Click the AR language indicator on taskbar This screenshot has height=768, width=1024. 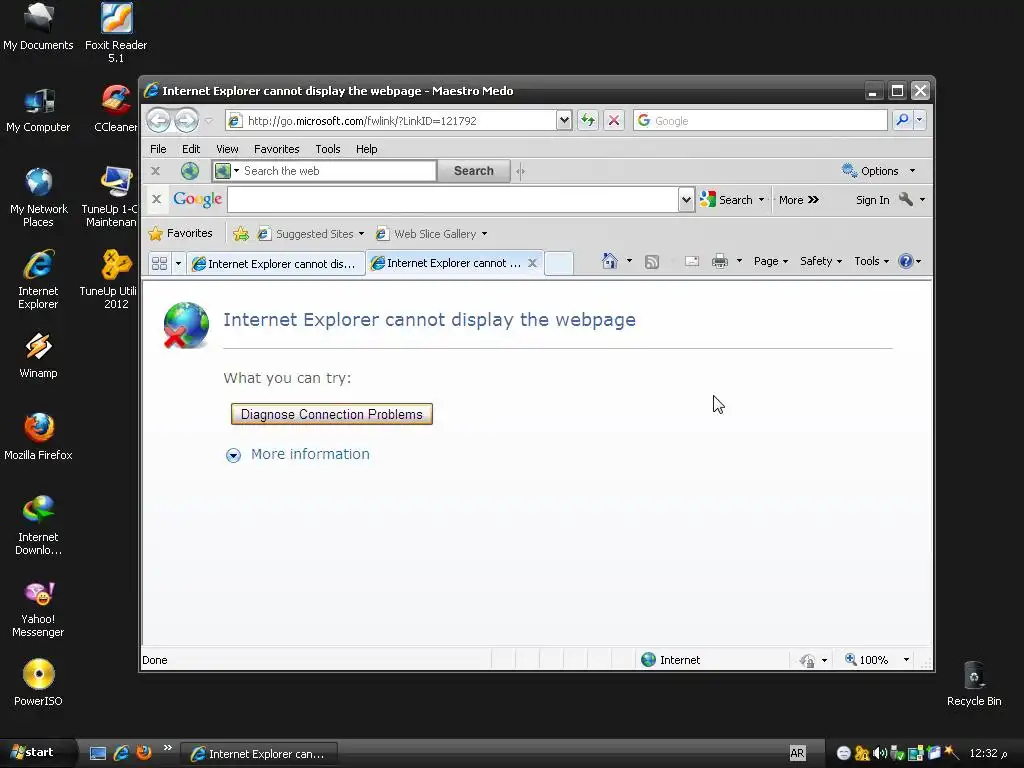coord(797,753)
